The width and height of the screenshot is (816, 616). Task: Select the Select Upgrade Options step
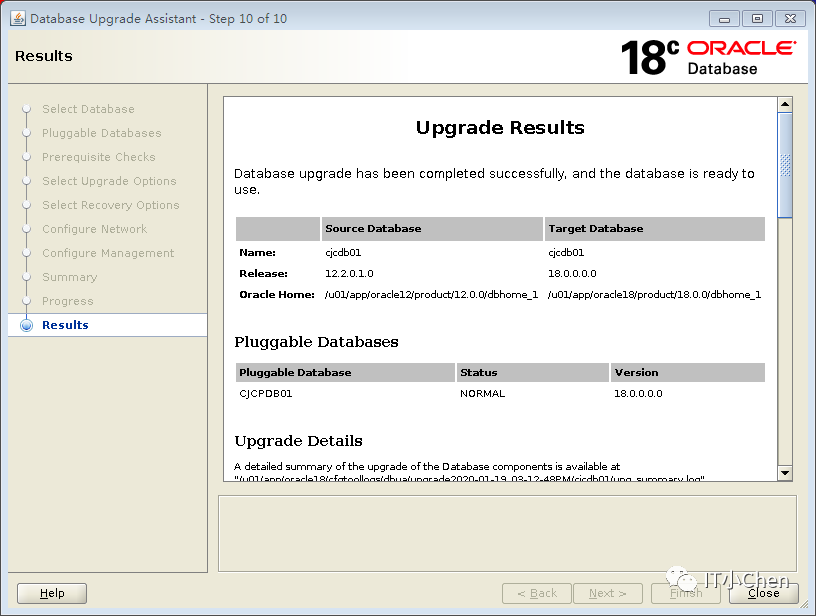(x=109, y=181)
